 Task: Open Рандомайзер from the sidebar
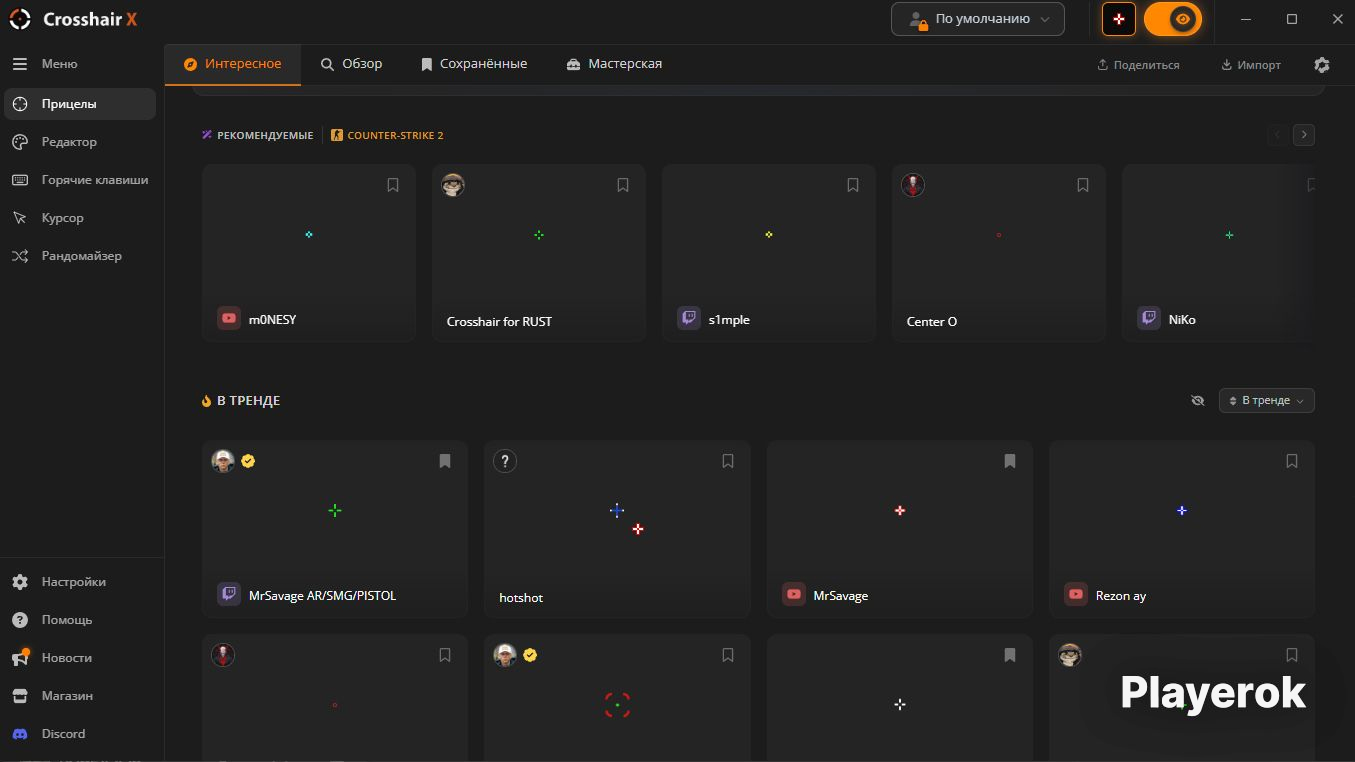80,256
